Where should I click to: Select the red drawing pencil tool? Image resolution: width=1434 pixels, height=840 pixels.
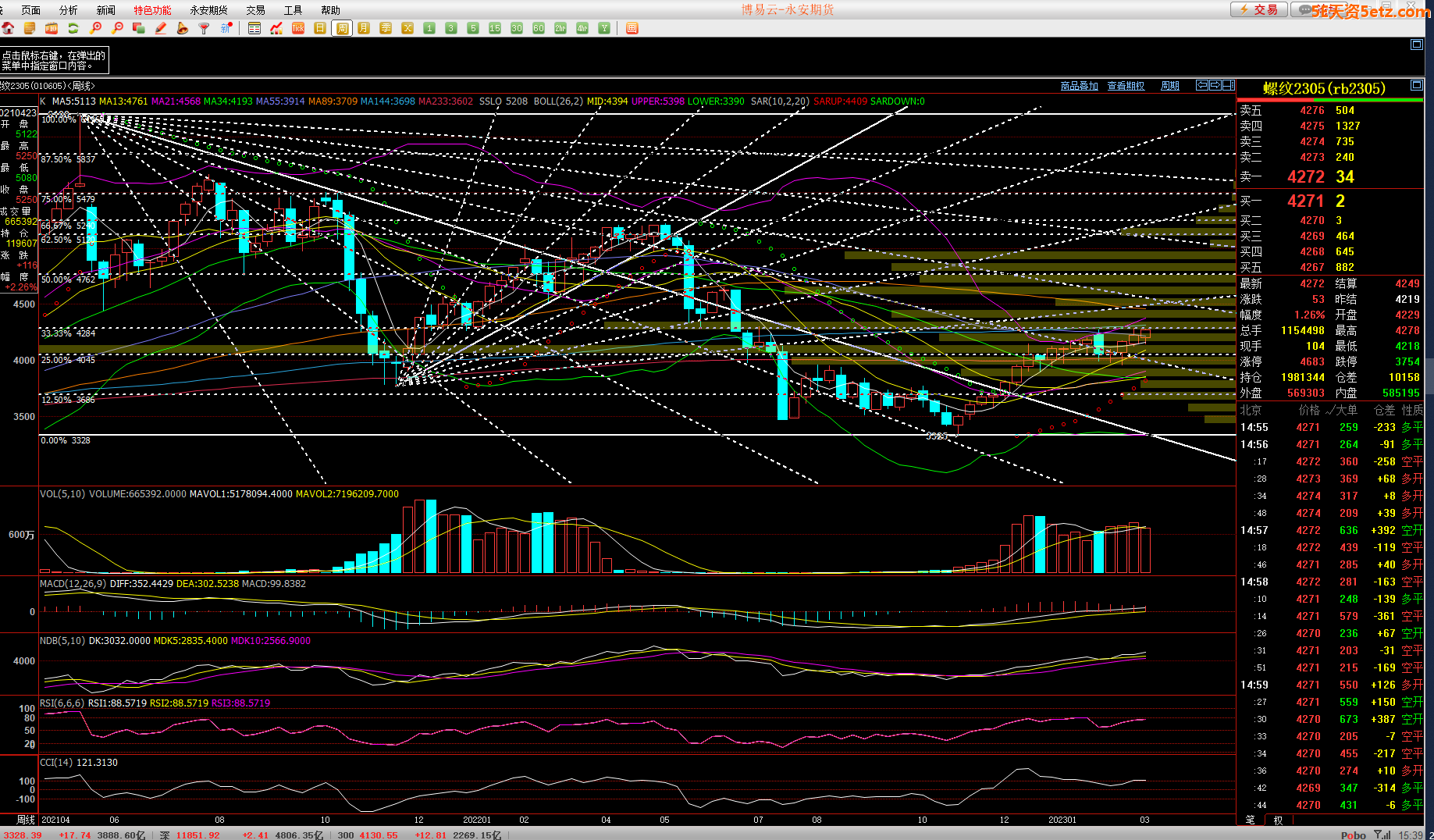click(x=161, y=28)
